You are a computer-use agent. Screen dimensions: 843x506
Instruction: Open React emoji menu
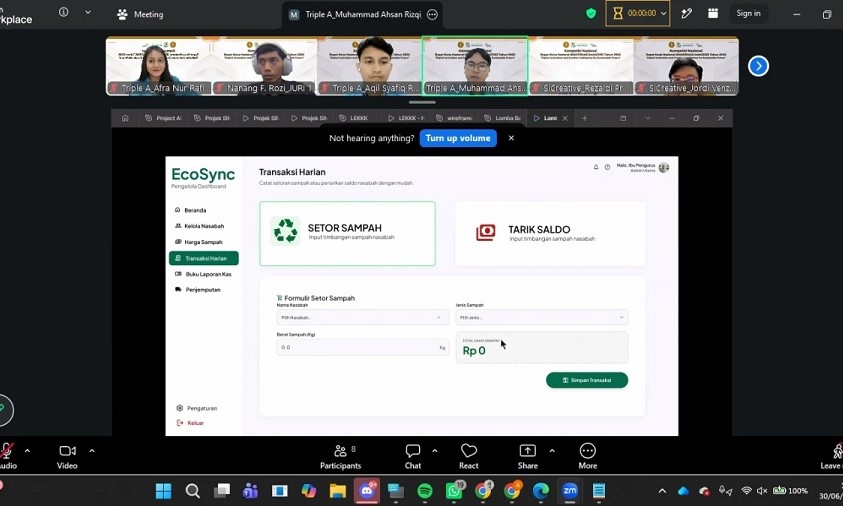pyautogui.click(x=469, y=457)
